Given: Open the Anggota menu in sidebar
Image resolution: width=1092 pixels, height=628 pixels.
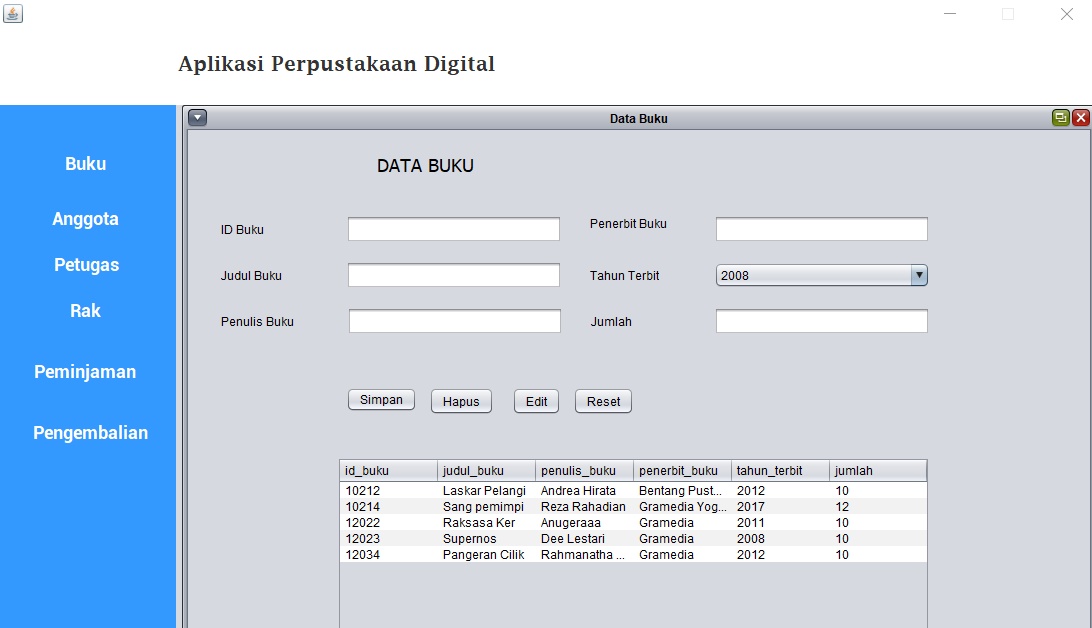Looking at the screenshot, I should (86, 219).
